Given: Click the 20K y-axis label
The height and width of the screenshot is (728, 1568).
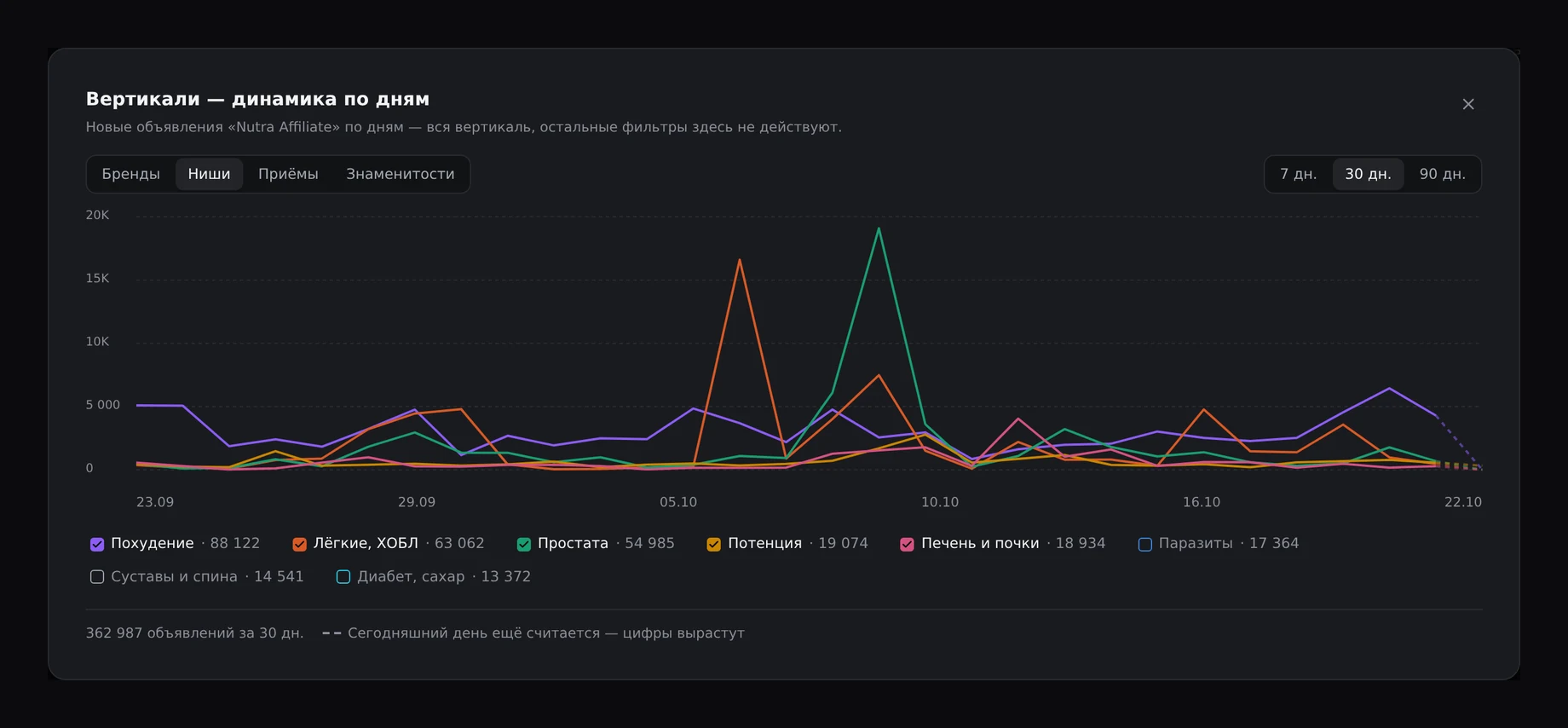Looking at the screenshot, I should (x=97, y=216).
